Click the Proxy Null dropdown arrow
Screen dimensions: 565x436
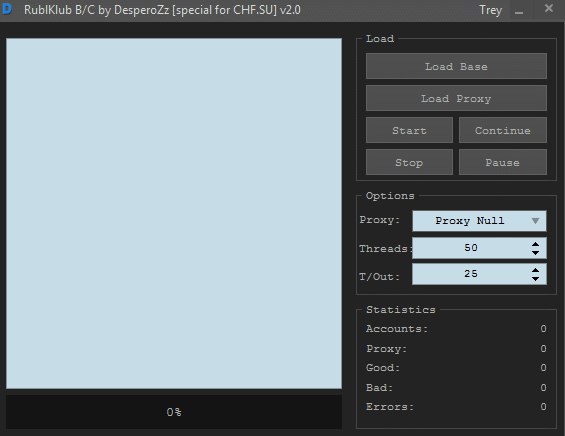535,221
